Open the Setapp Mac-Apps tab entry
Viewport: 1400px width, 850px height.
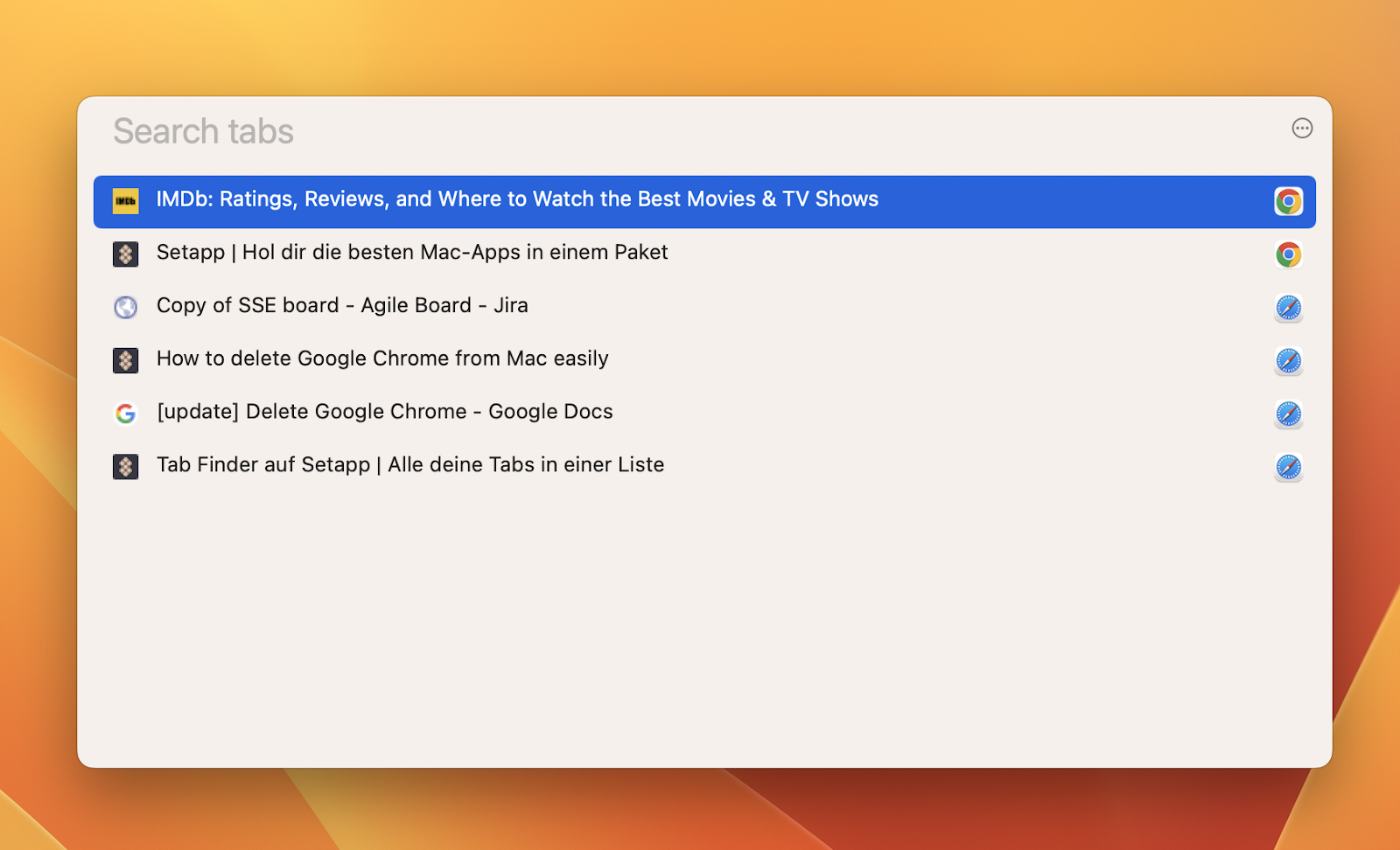pyautogui.click(x=411, y=253)
